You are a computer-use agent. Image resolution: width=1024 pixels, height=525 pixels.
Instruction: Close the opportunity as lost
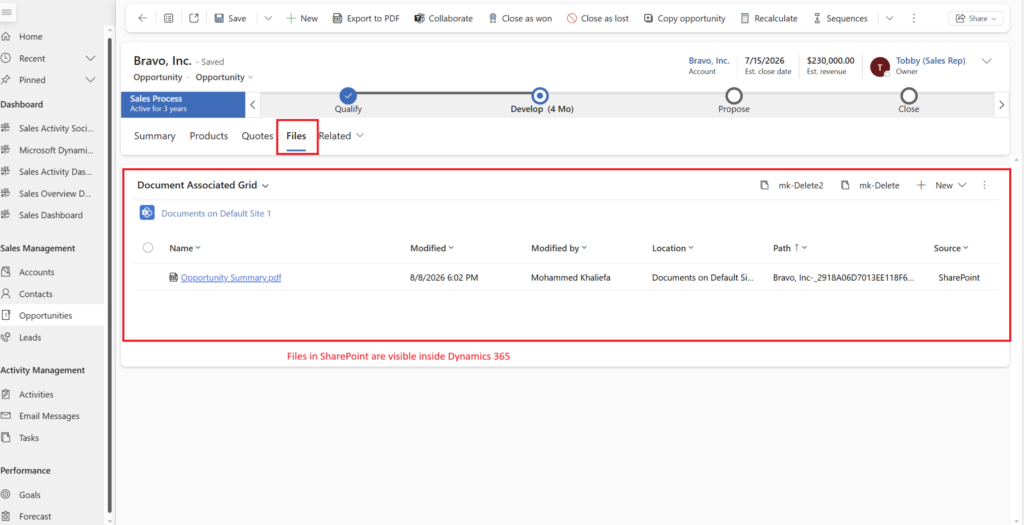[x=598, y=18]
